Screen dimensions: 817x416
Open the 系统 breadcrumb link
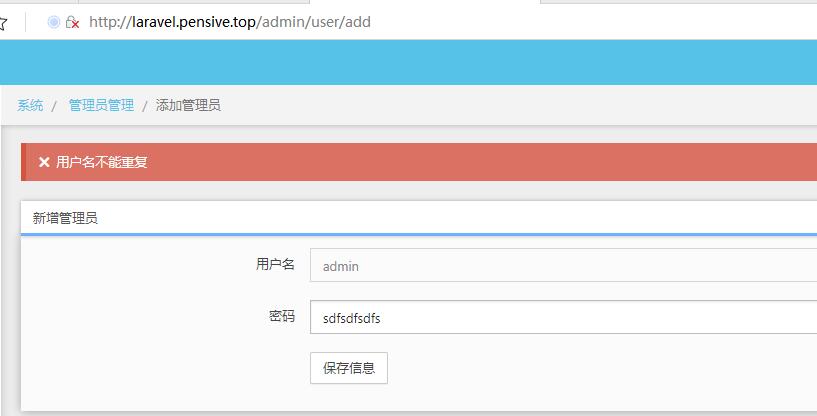(x=30, y=105)
